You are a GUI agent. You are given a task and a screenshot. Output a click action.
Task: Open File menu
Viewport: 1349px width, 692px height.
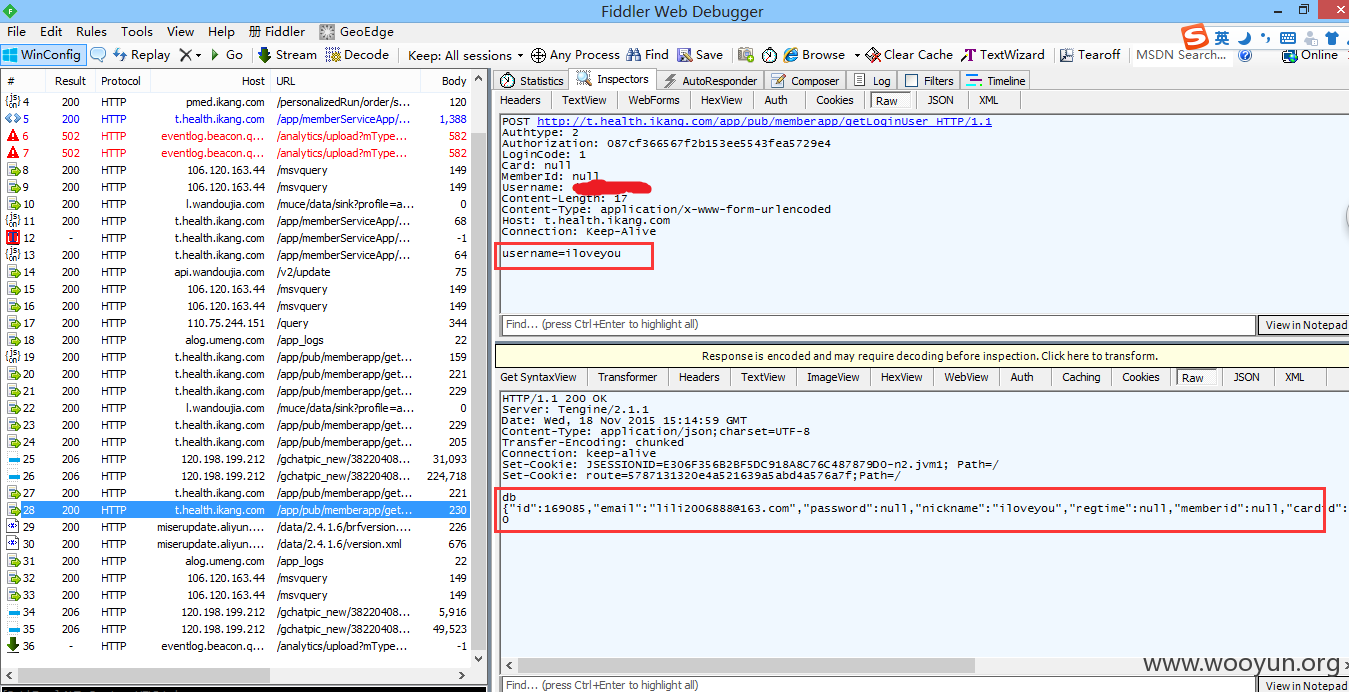click(17, 32)
